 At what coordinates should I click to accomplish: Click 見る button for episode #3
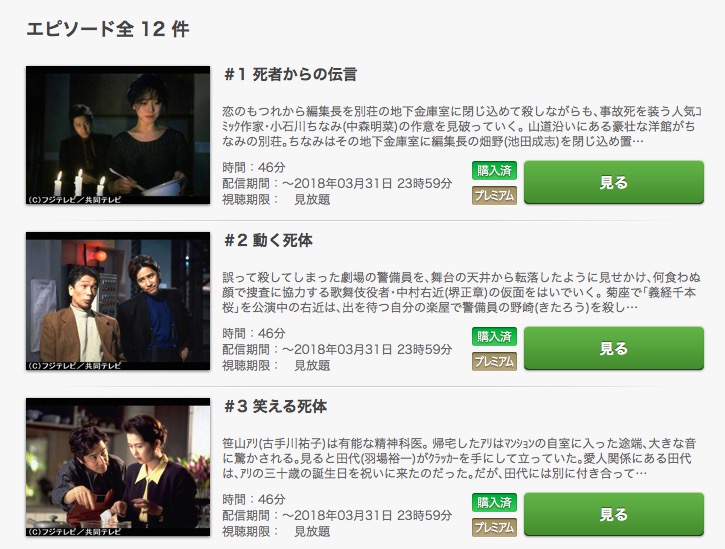(x=614, y=514)
